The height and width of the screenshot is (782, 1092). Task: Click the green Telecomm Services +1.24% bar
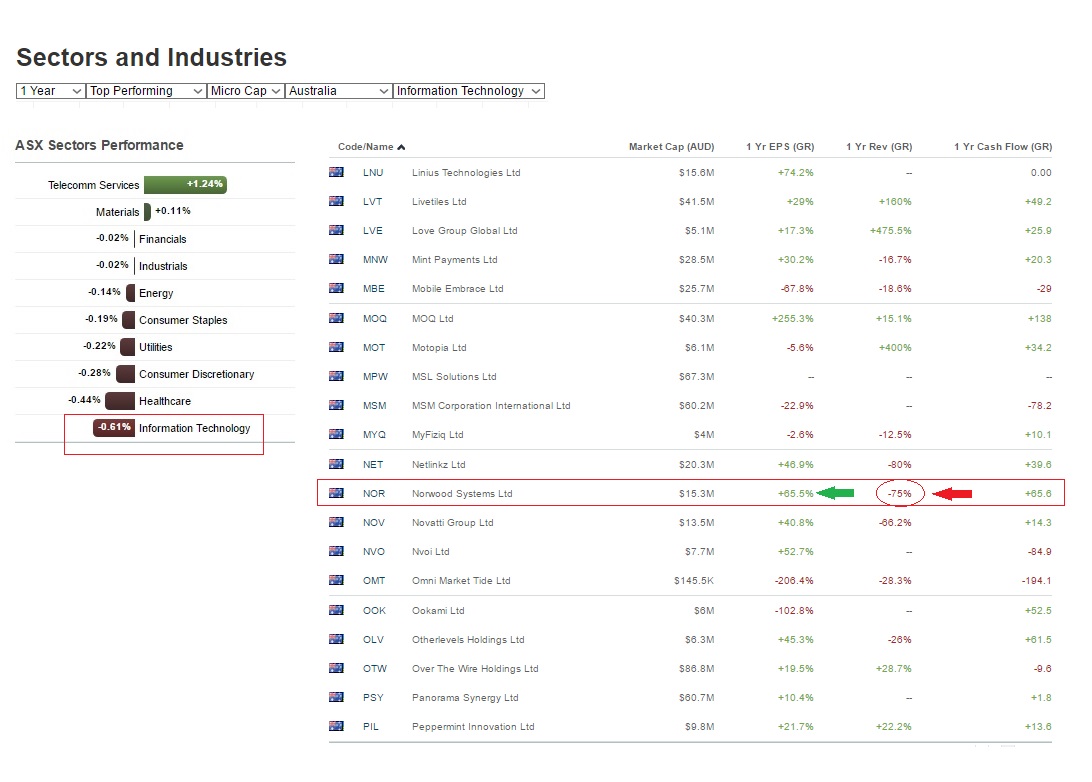coord(185,185)
